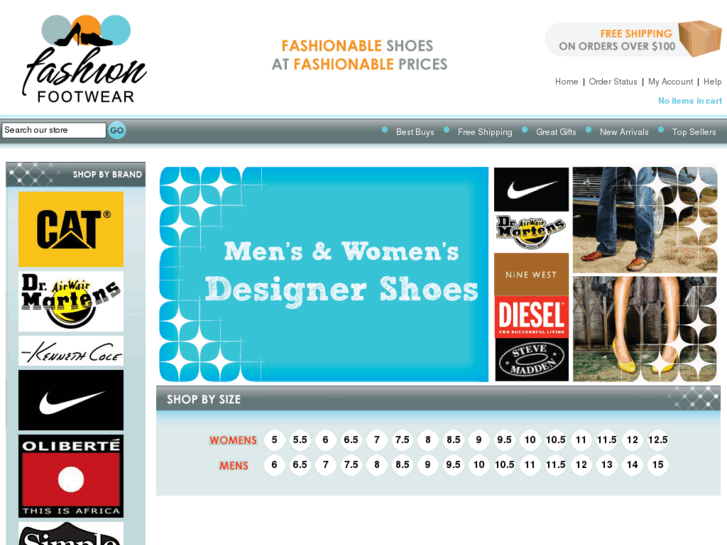The width and height of the screenshot is (727, 545).
Task: Pick Womens size 12.5
Action: [x=658, y=440]
